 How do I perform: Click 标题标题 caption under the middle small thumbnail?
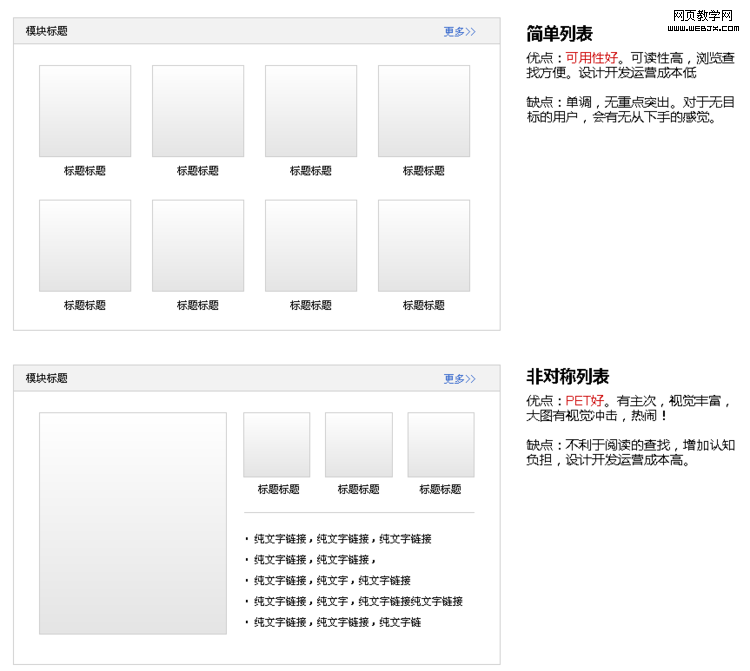359,490
